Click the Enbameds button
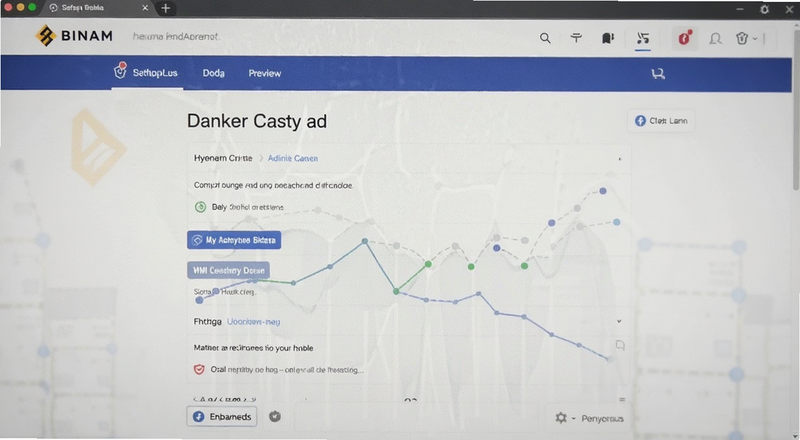The height and width of the screenshot is (440, 800). (x=222, y=417)
